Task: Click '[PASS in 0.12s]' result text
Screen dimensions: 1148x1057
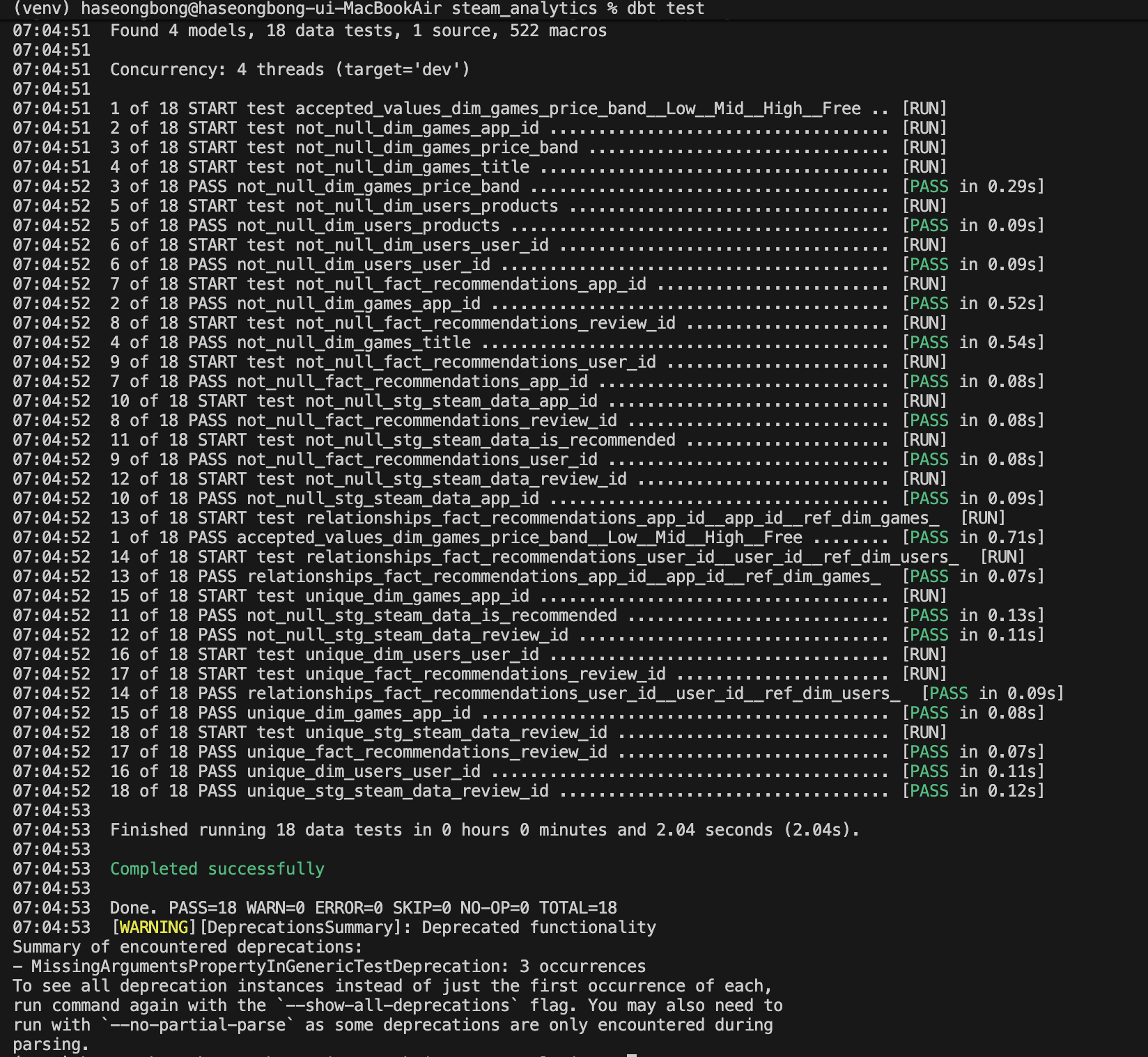Action: point(974,791)
